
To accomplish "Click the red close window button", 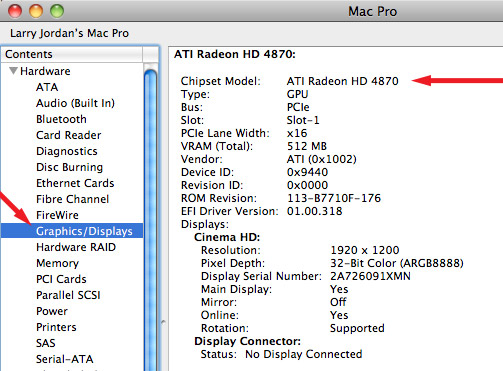I will click(15, 11).
